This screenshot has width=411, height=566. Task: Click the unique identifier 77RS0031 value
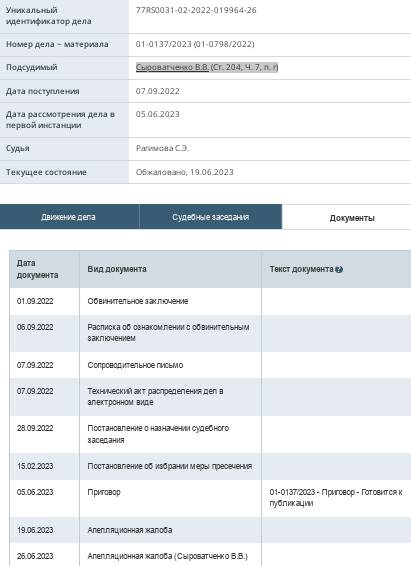pos(196,10)
